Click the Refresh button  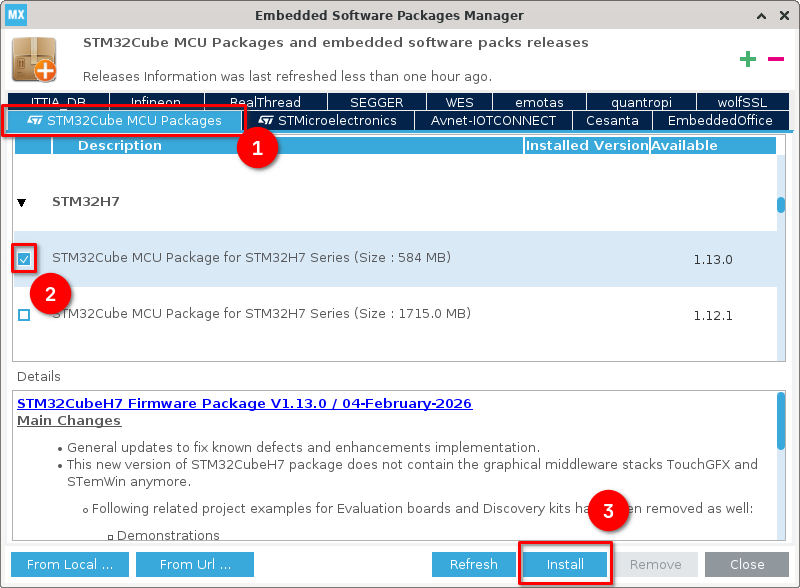pyautogui.click(x=474, y=565)
